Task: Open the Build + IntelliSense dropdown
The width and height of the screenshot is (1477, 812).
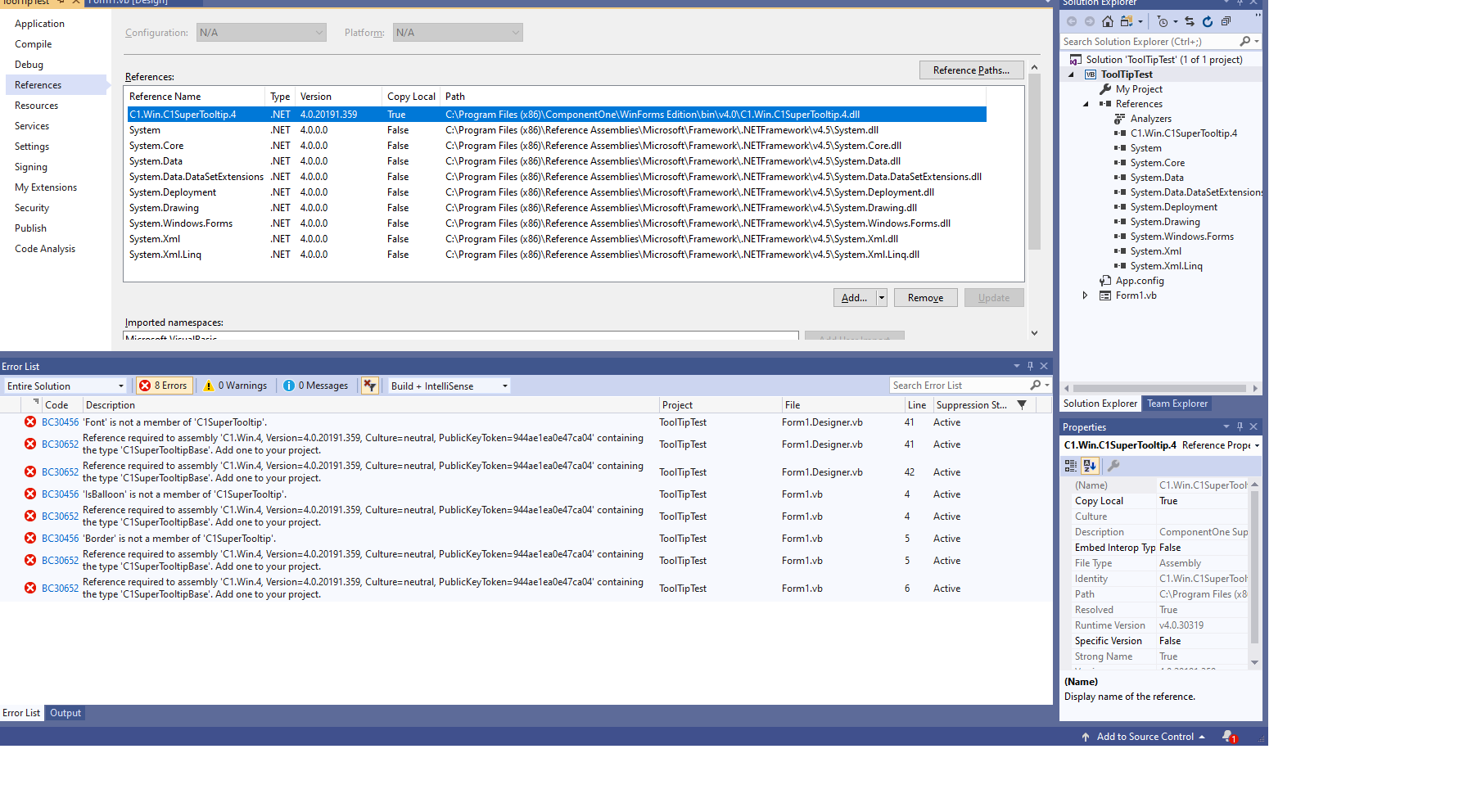Action: tap(449, 386)
